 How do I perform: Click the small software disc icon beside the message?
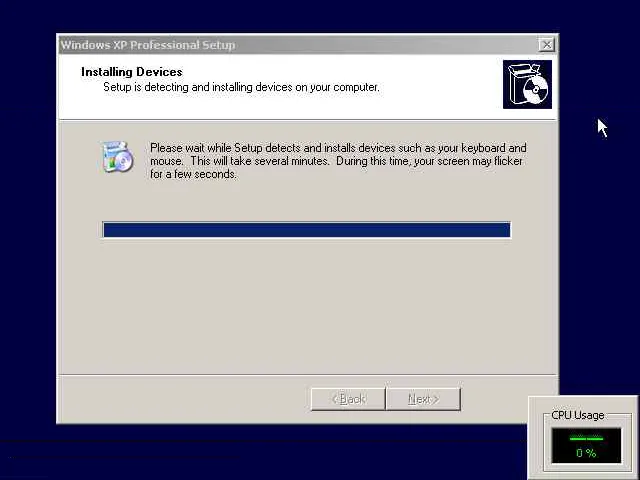coord(118,157)
